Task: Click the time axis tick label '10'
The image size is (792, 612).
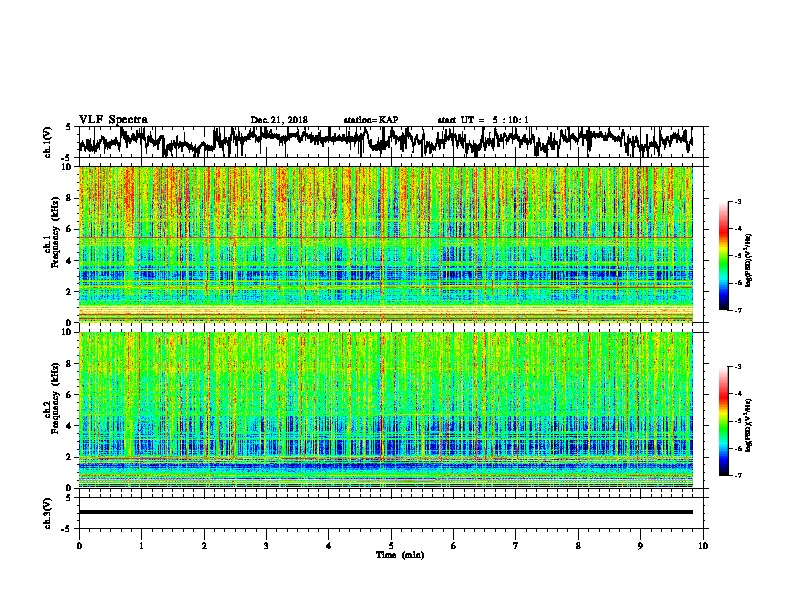Action: [x=703, y=546]
